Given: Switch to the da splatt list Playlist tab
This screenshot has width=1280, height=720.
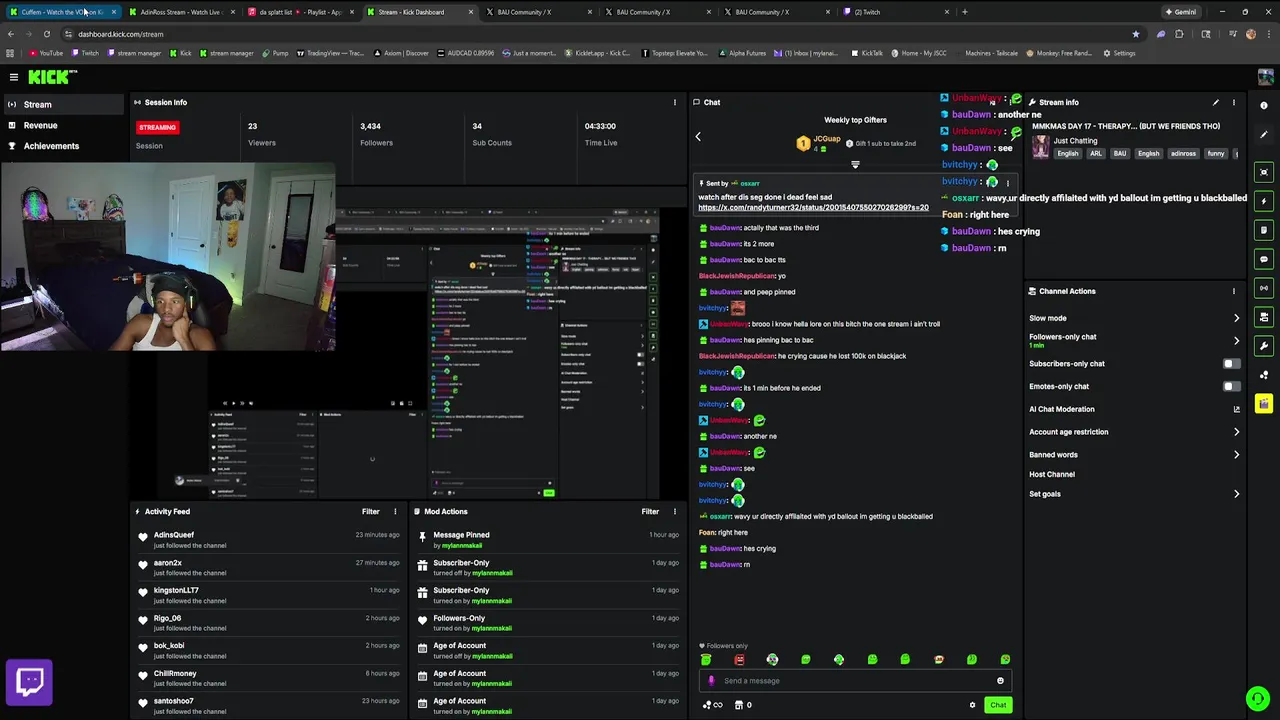Looking at the screenshot, I should [x=300, y=12].
